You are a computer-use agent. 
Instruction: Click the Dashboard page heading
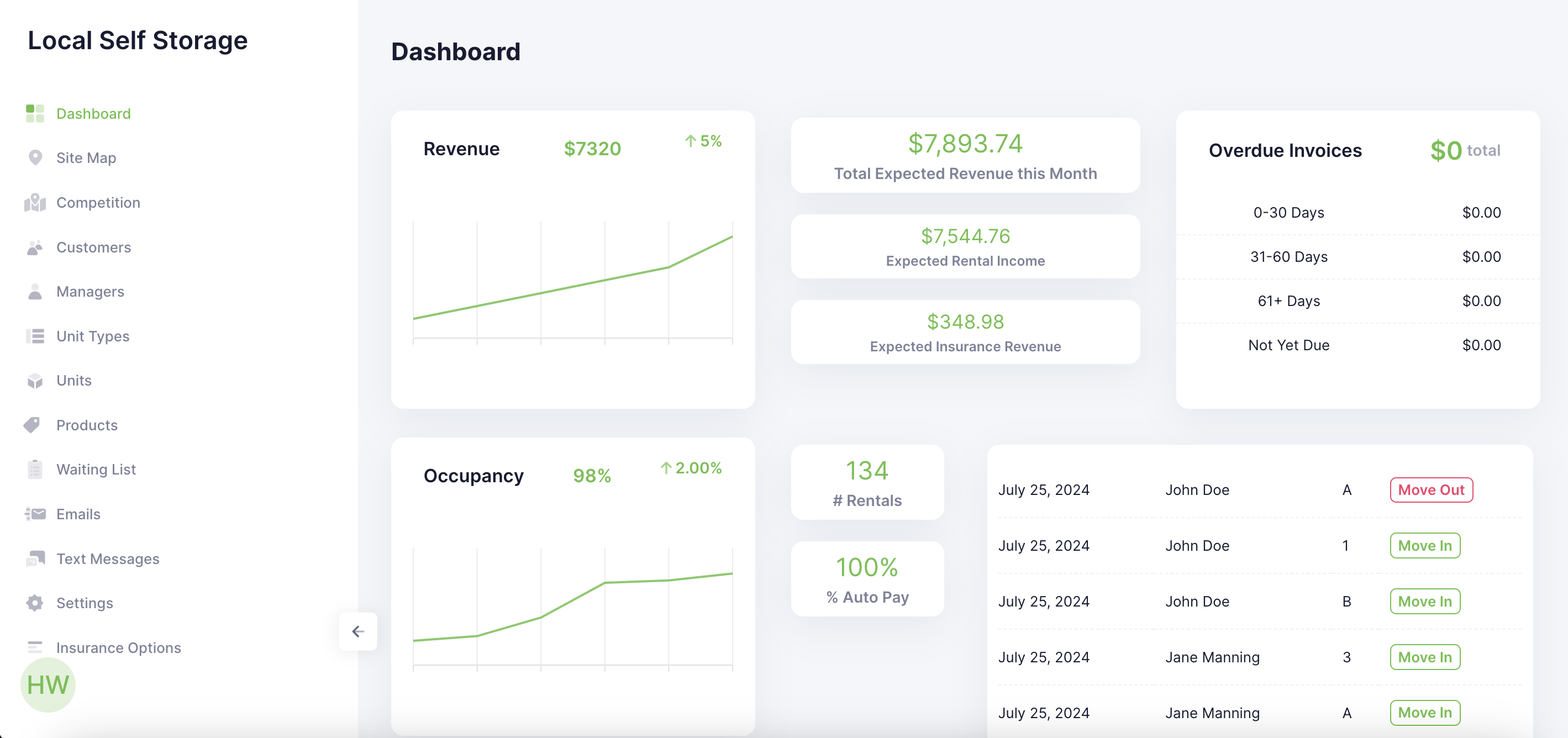(455, 52)
